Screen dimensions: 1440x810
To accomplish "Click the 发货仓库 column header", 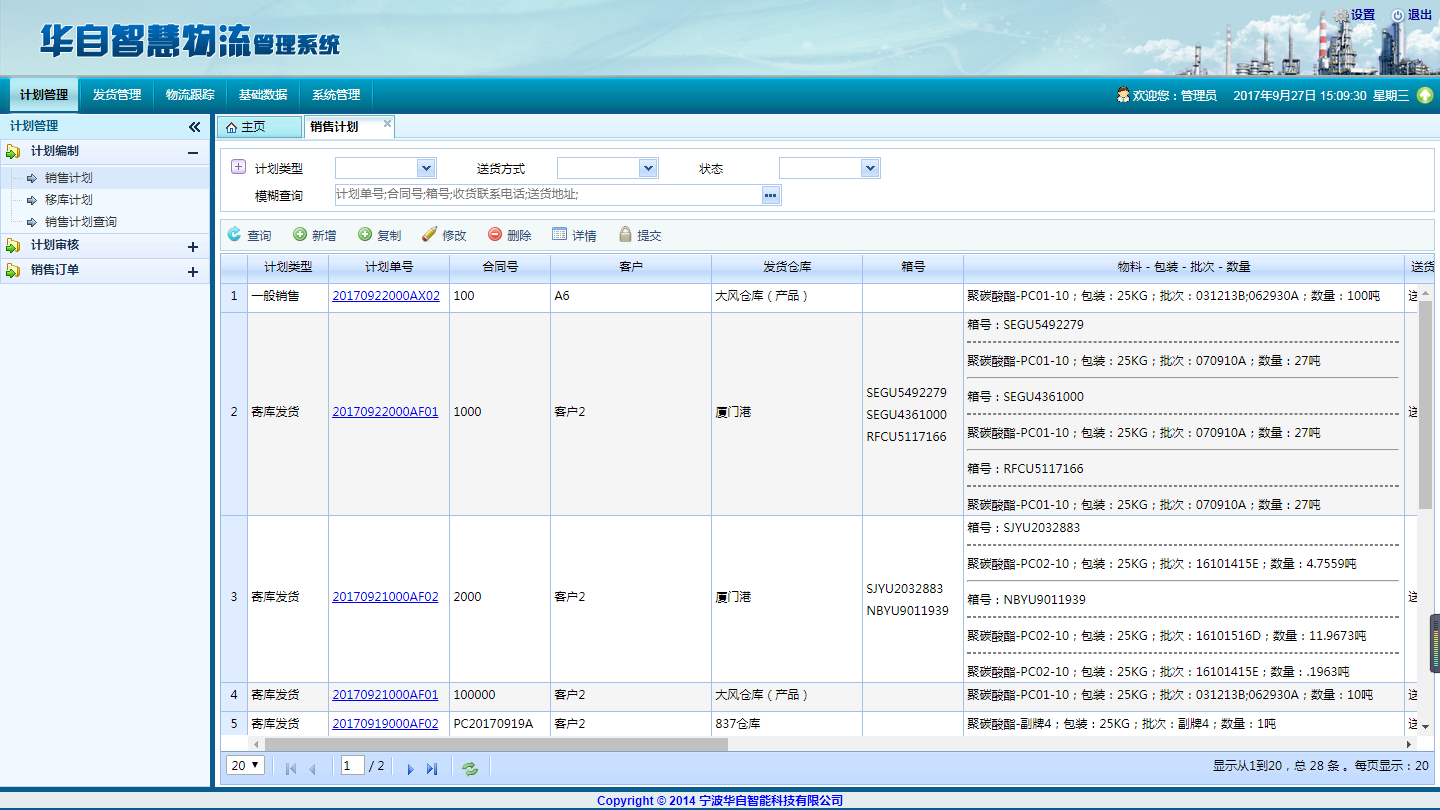I will point(787,267).
